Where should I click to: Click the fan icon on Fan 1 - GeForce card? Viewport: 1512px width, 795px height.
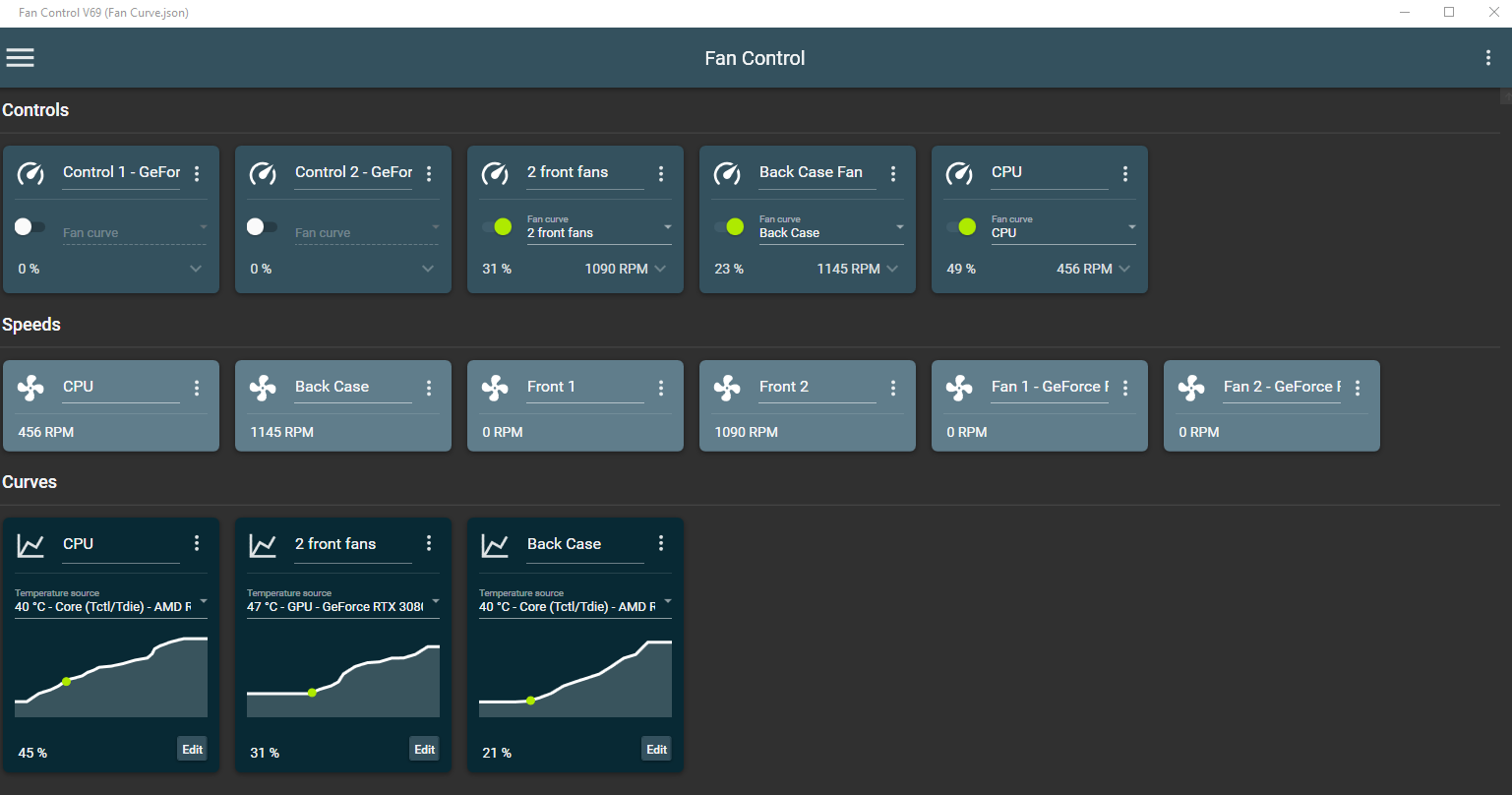point(960,388)
